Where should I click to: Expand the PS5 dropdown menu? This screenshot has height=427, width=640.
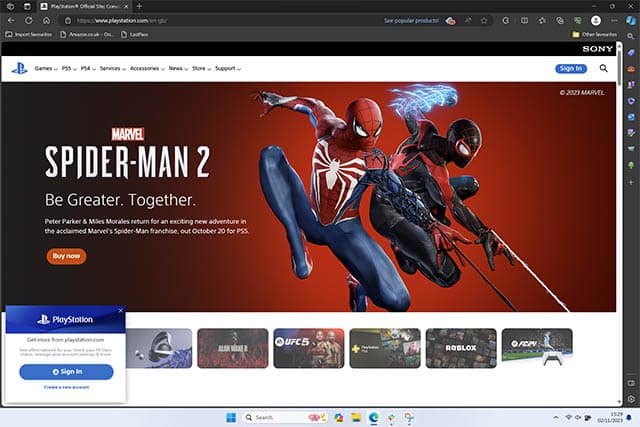point(69,68)
